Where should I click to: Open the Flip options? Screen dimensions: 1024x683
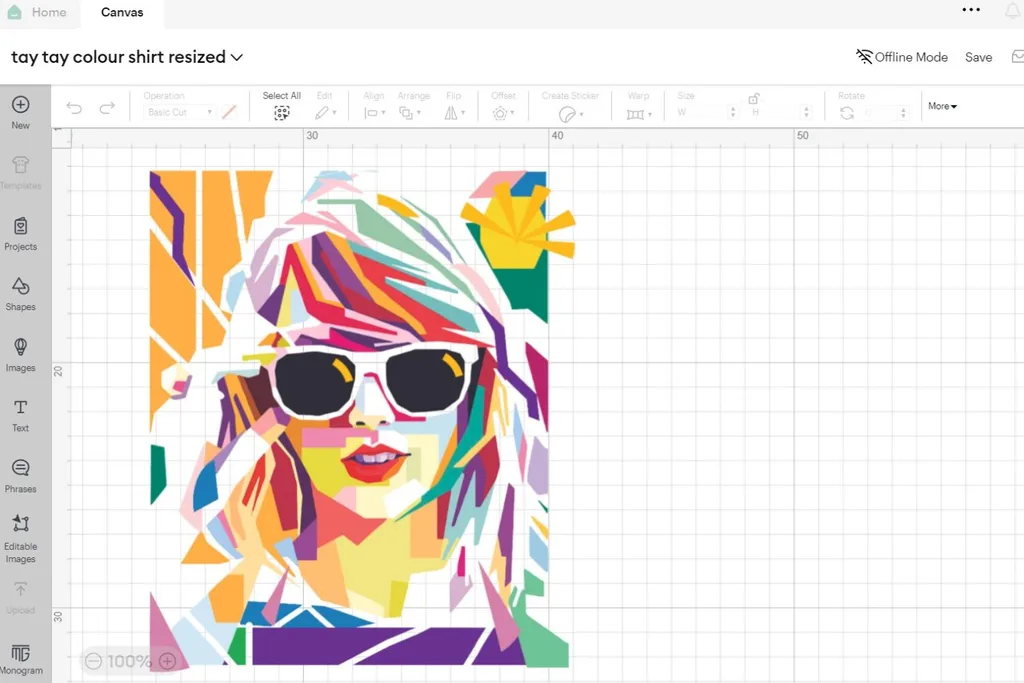click(x=454, y=113)
